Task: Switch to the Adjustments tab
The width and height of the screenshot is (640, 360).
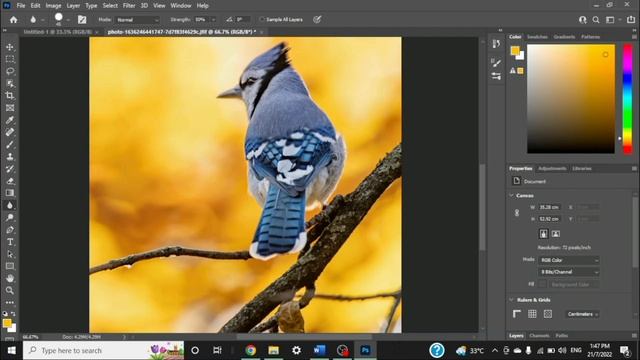Action: tap(552, 169)
